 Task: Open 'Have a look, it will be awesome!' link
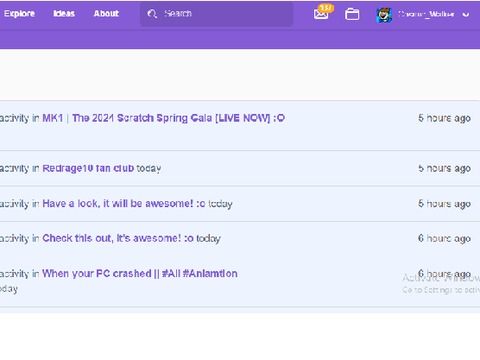point(124,203)
